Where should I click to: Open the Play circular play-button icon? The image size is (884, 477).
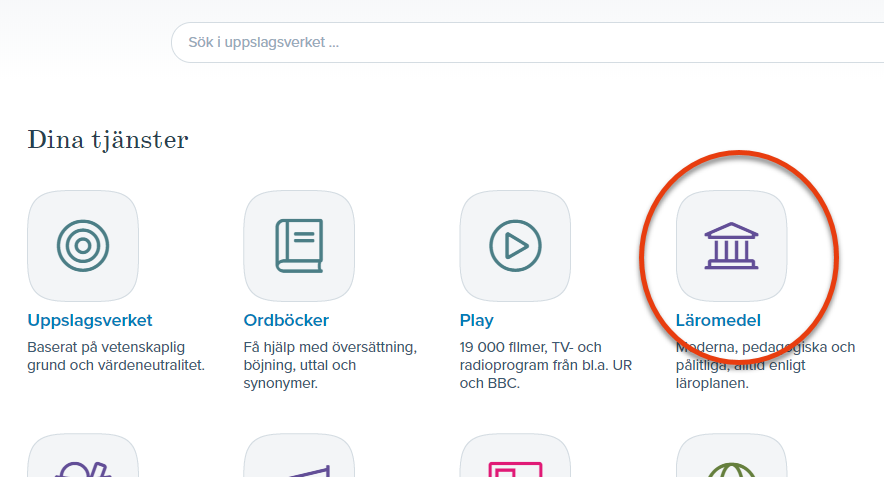pyautogui.click(x=515, y=246)
